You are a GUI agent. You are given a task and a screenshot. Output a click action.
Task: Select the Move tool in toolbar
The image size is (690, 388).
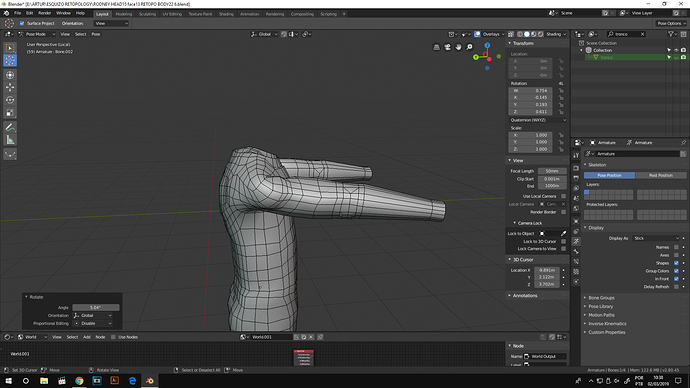(x=10, y=88)
